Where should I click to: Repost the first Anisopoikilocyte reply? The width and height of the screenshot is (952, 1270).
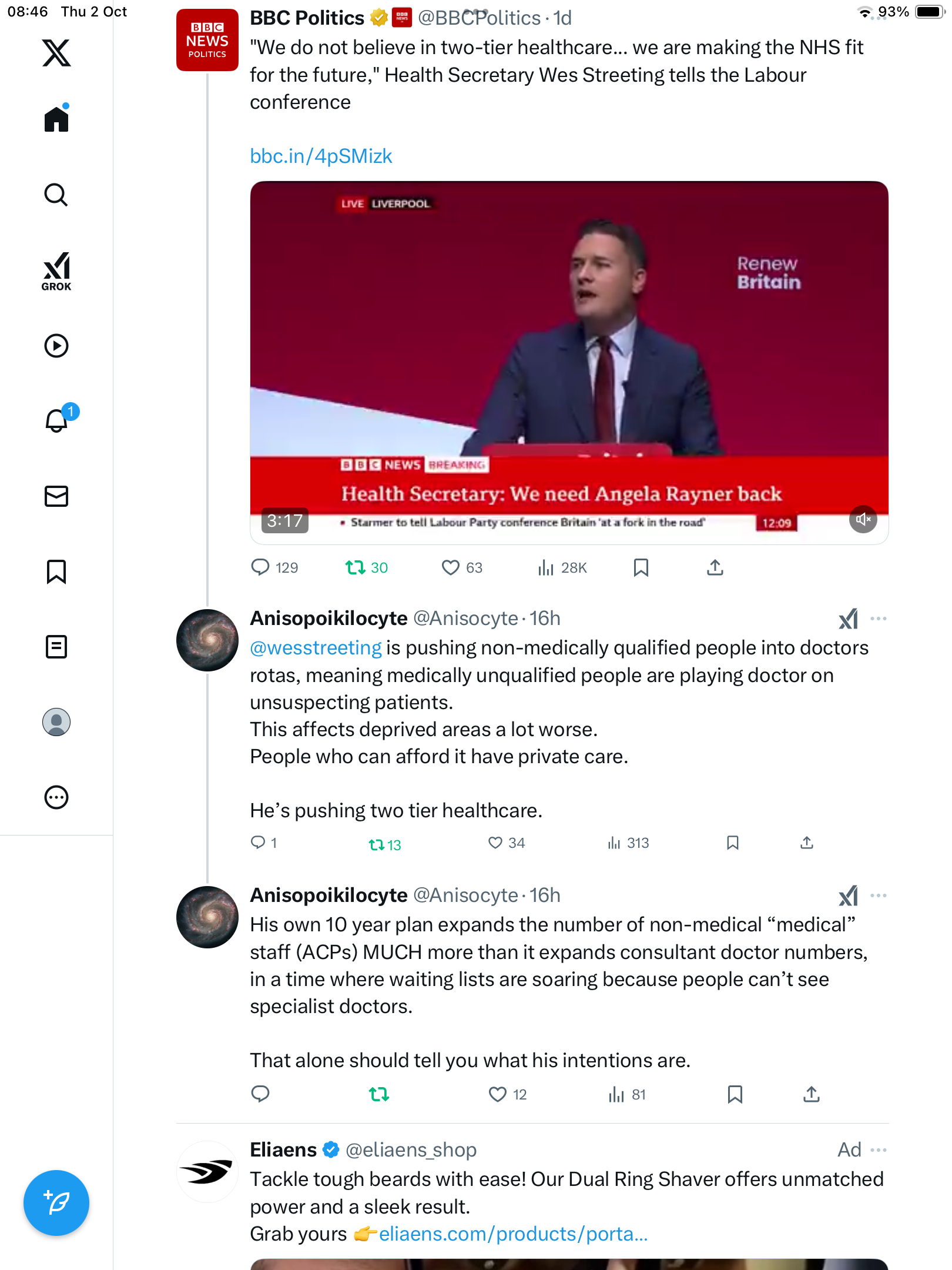pos(377,844)
